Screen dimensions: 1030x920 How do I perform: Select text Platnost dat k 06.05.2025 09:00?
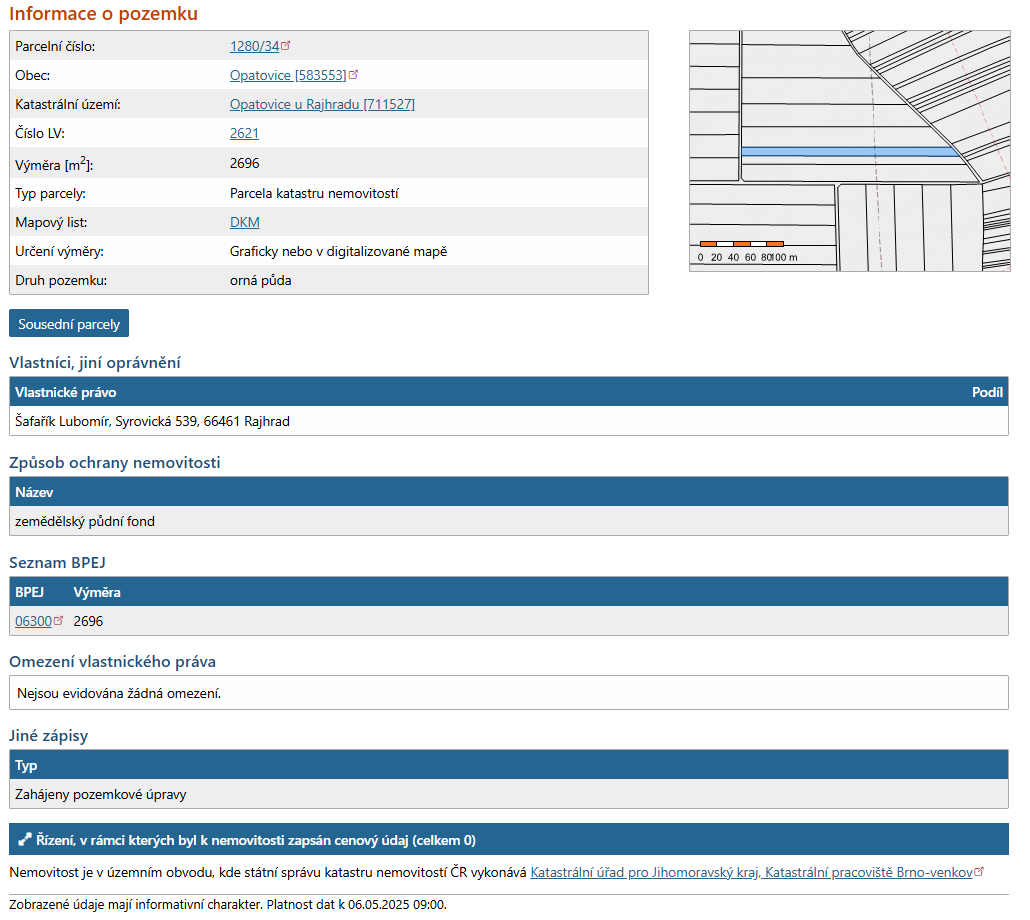click(x=357, y=905)
